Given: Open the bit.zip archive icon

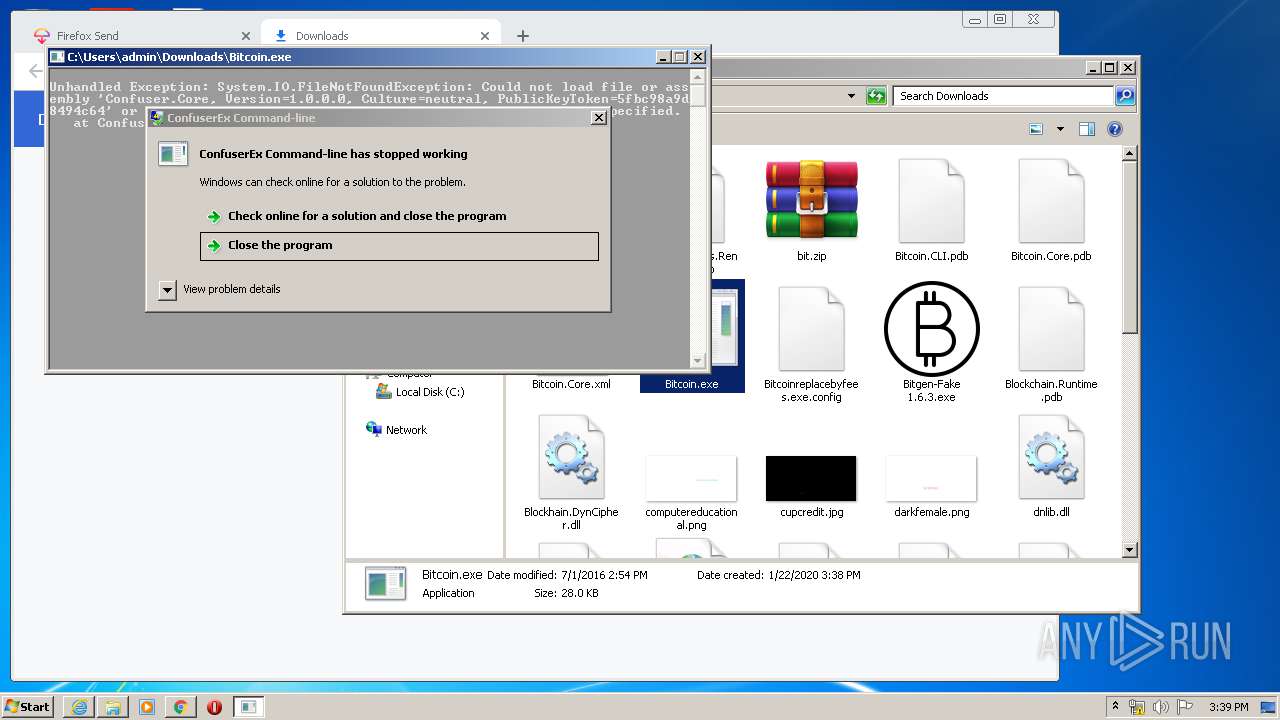Looking at the screenshot, I should coord(811,200).
